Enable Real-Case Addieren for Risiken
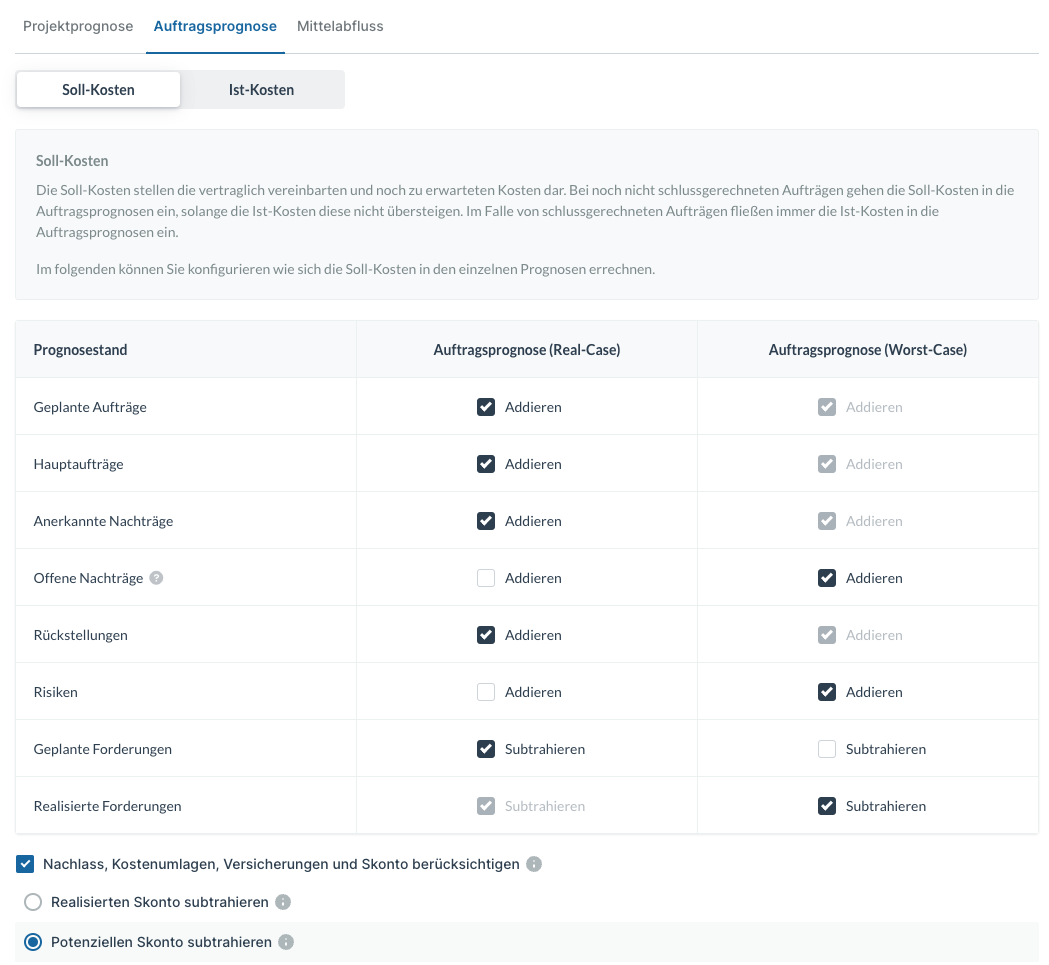 (486, 692)
